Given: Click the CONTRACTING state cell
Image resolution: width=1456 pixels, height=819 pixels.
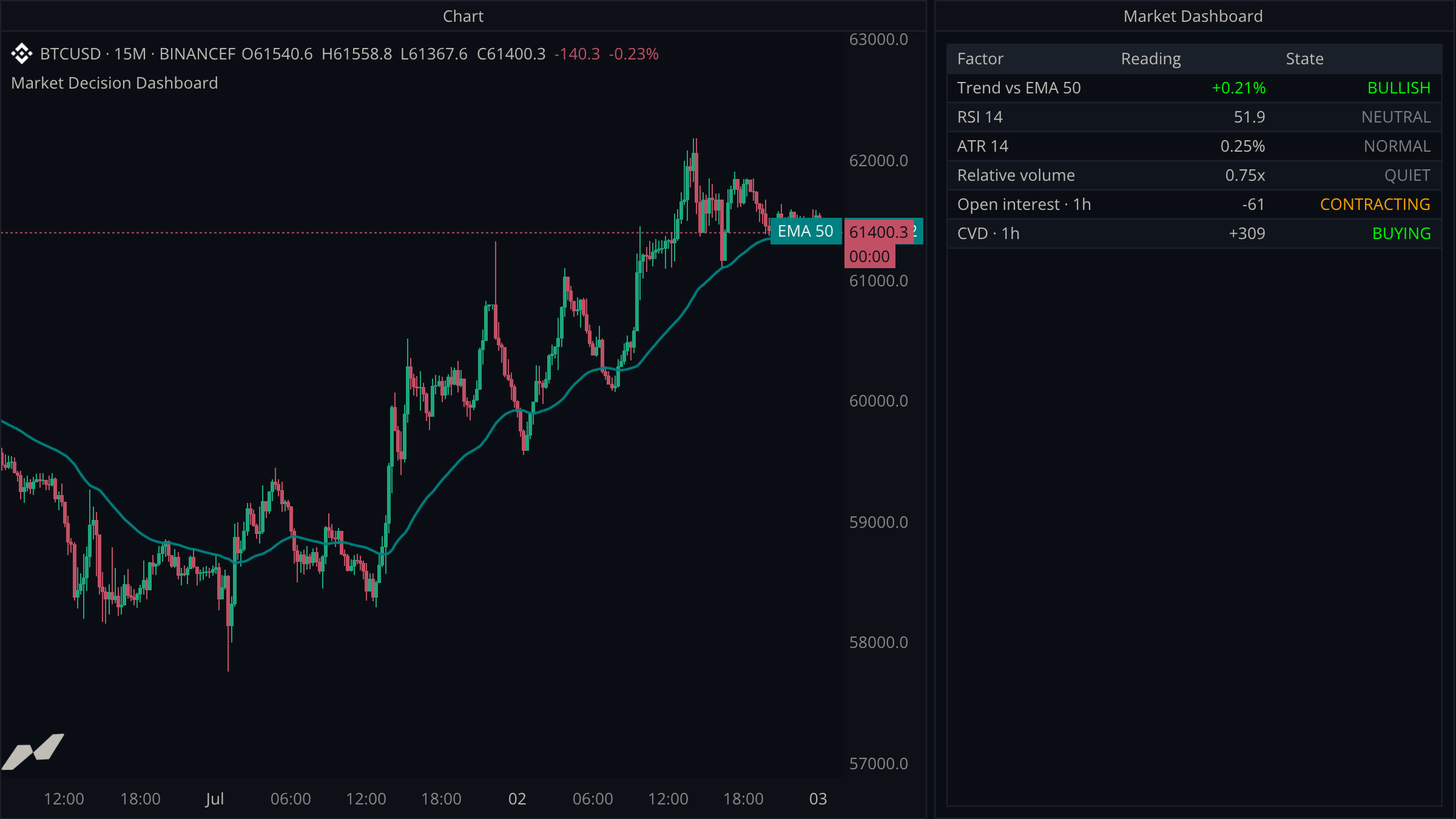Looking at the screenshot, I should 1375,204.
